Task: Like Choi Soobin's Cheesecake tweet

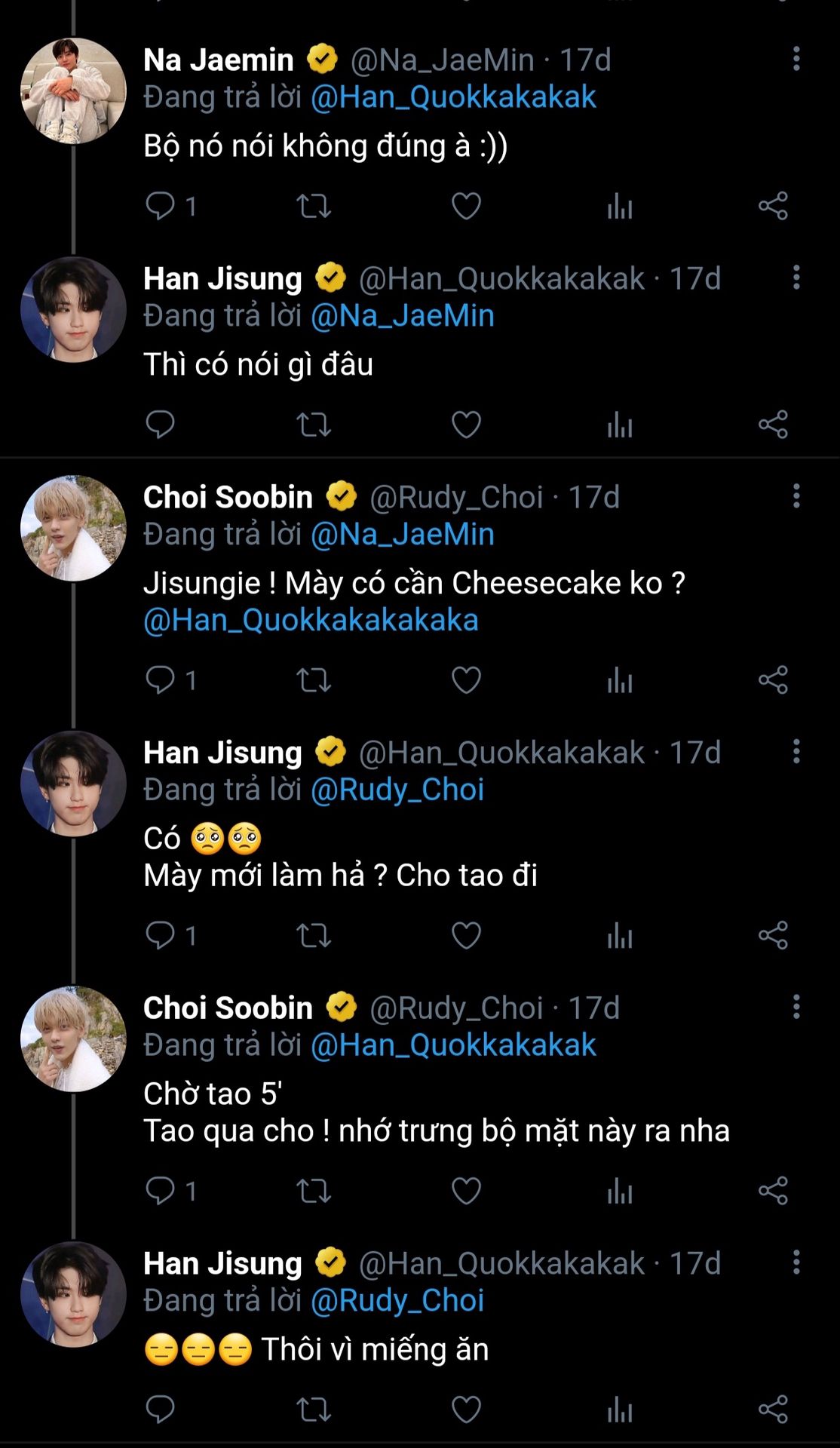Action: pyautogui.click(x=466, y=680)
